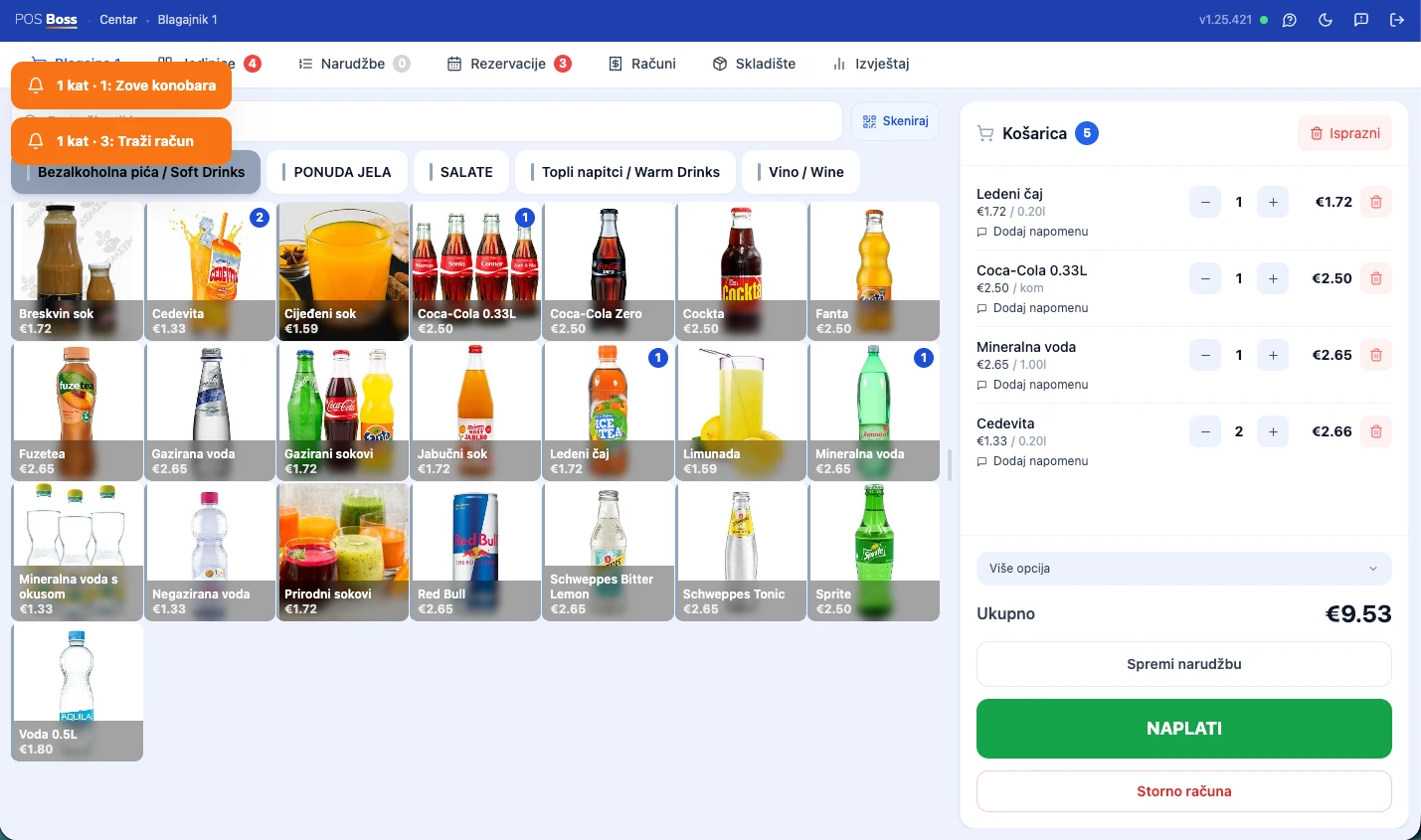Select Vino / Wine category
This screenshot has width=1421, height=840.
[x=800, y=172]
